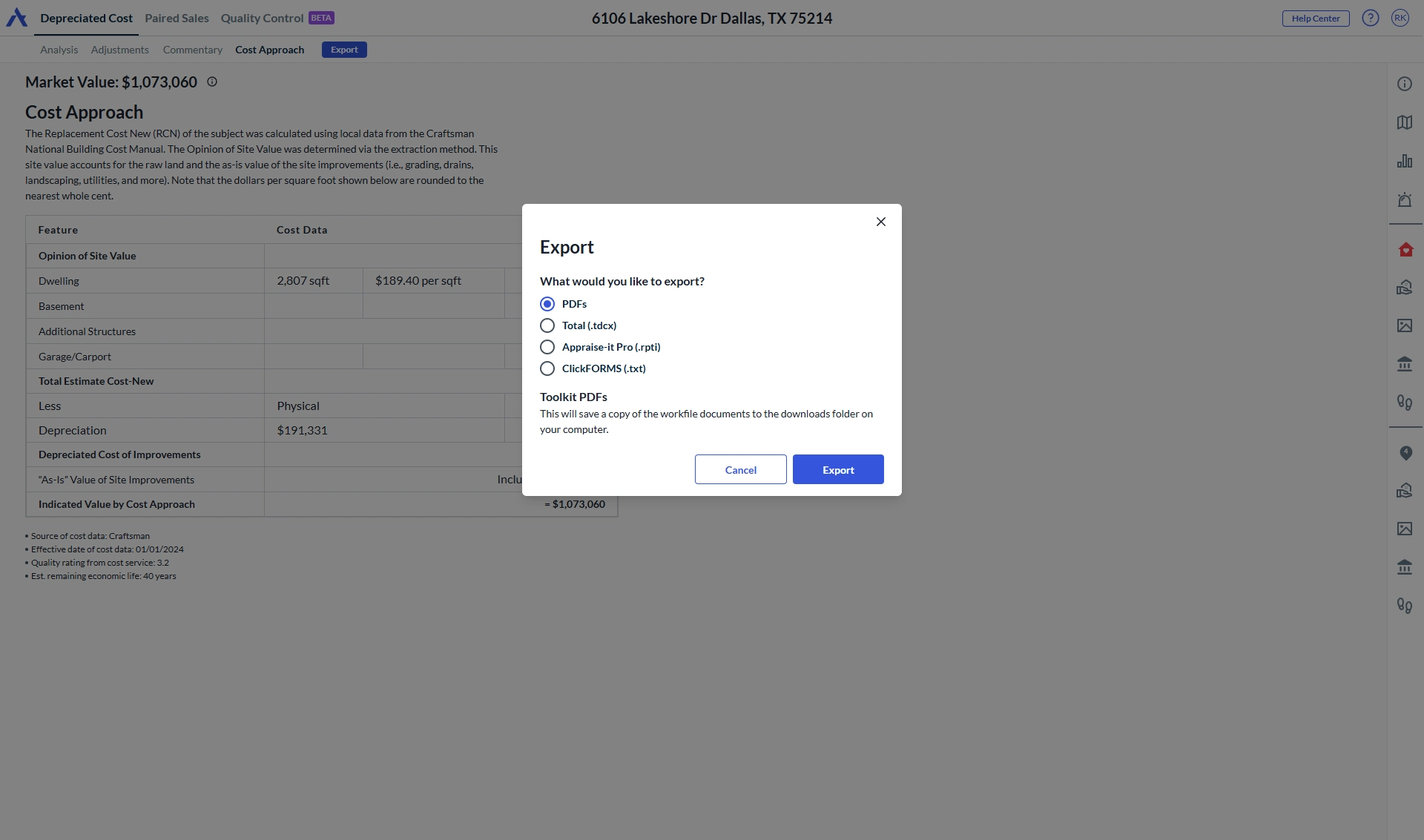Viewport: 1424px width, 840px height.
Task: Open the Help Center button
Action: [1315, 19]
